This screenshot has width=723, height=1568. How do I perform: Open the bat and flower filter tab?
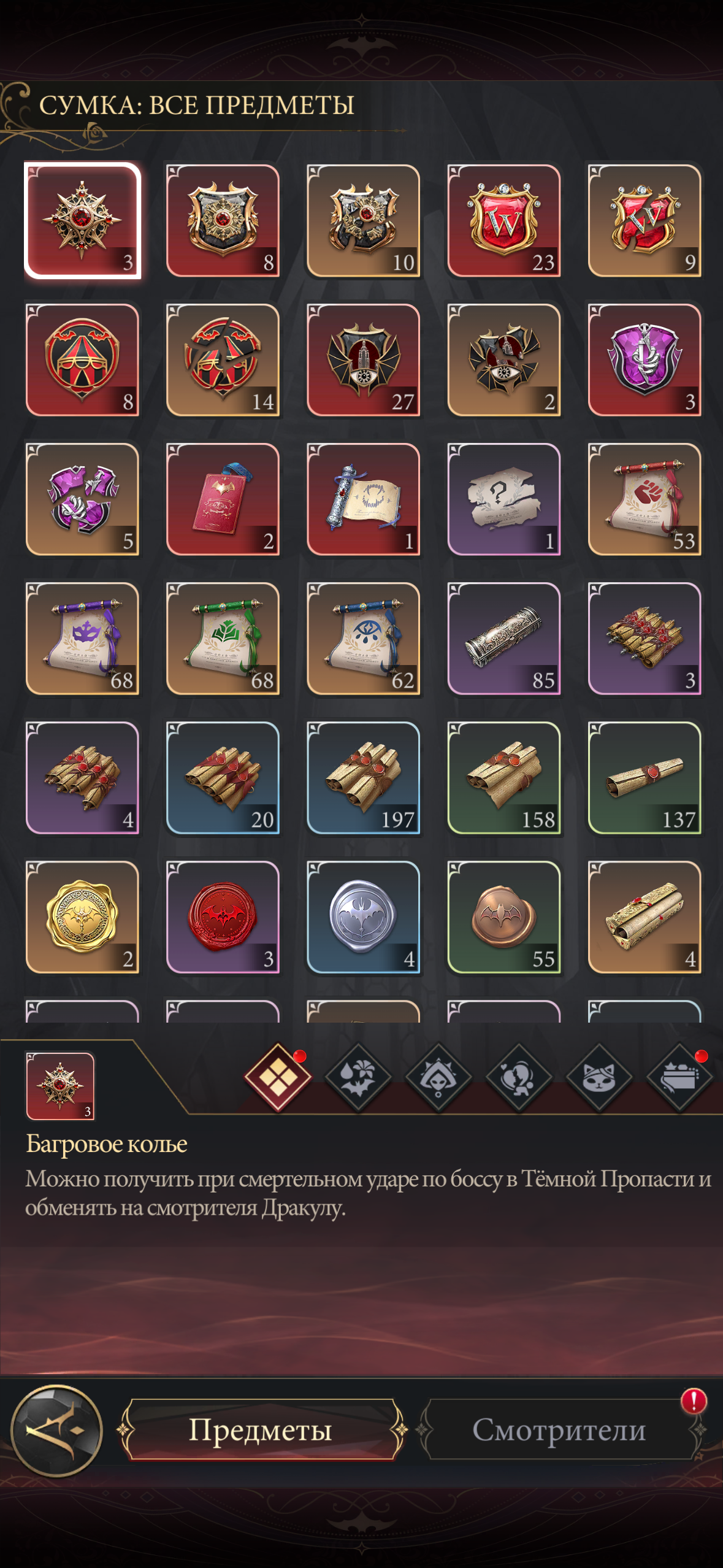click(x=358, y=1078)
